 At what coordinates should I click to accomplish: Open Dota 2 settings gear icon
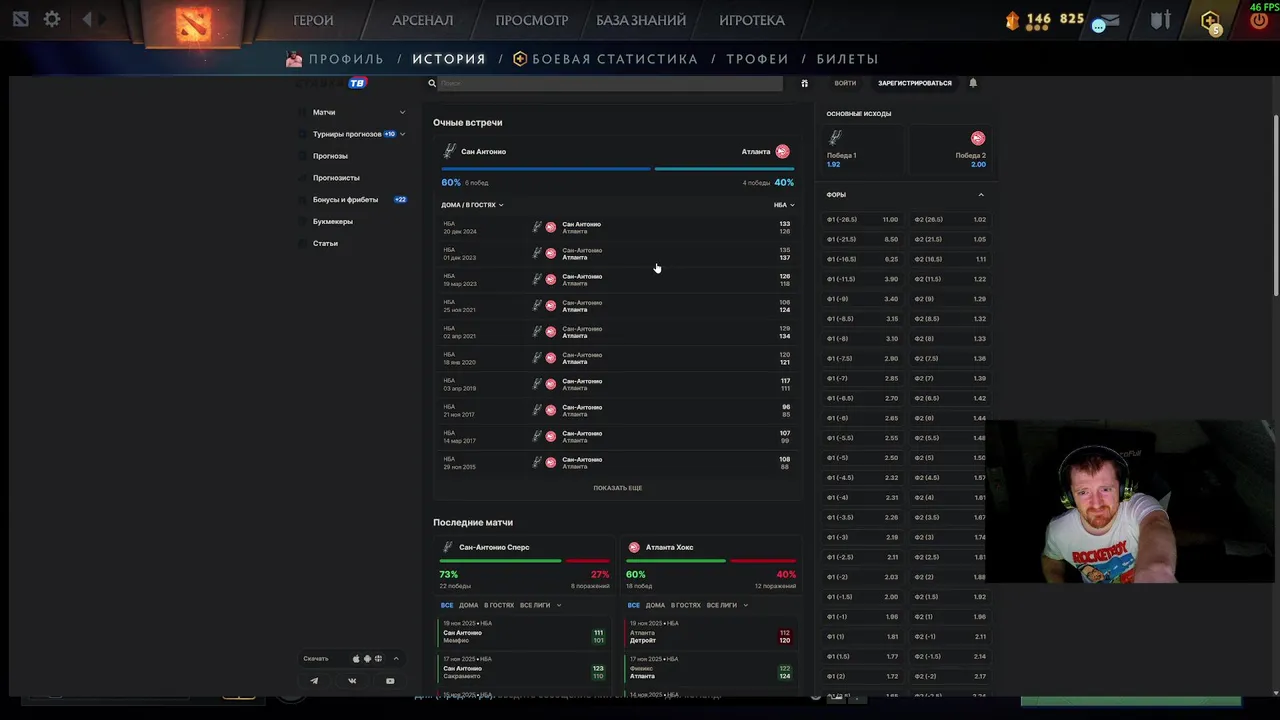coord(52,19)
